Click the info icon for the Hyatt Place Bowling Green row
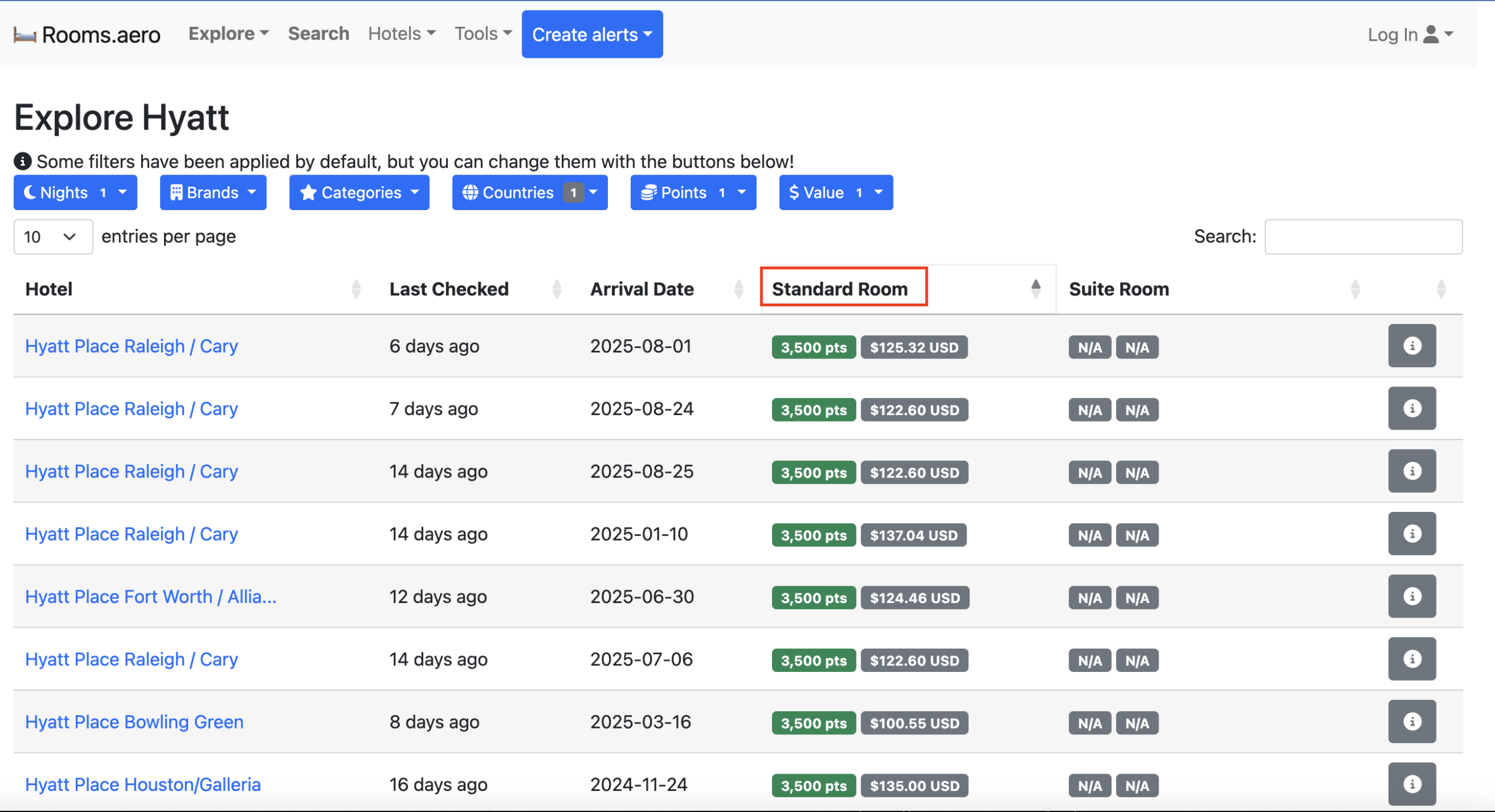 click(1411, 722)
